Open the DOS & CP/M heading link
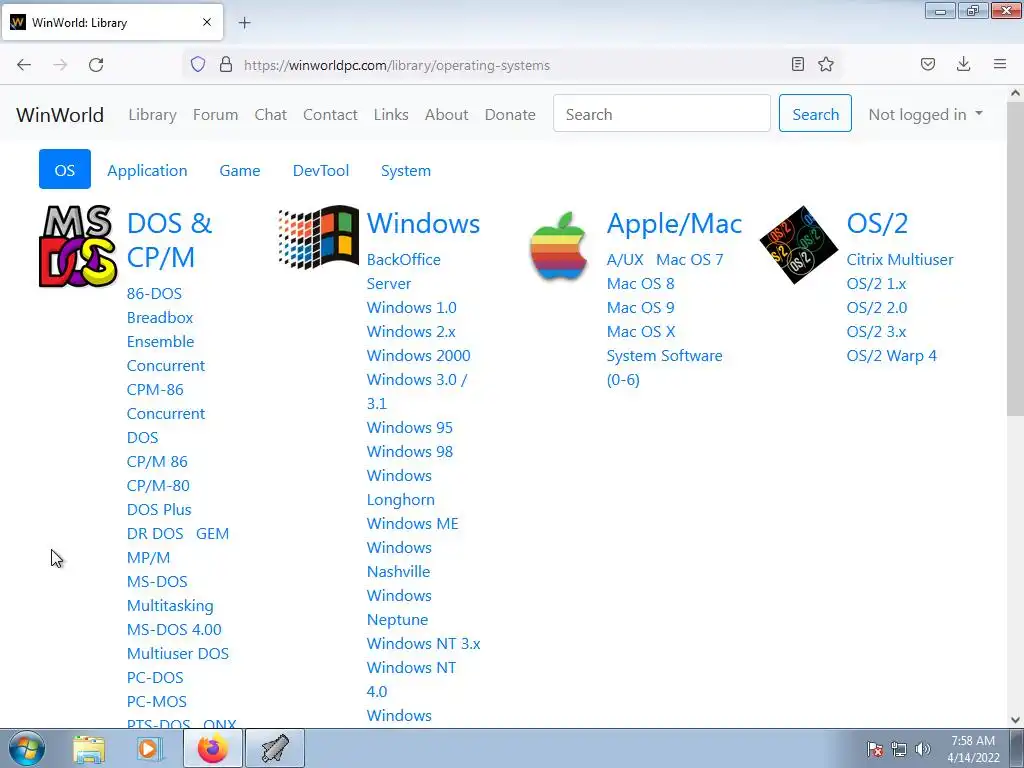Screen dimensions: 1024x768 pos(169,240)
